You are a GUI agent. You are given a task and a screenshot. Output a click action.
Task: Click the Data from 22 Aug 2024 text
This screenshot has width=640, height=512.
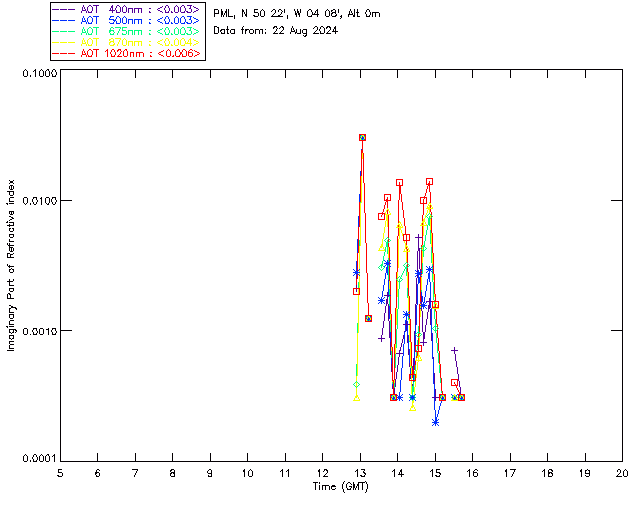276,31
